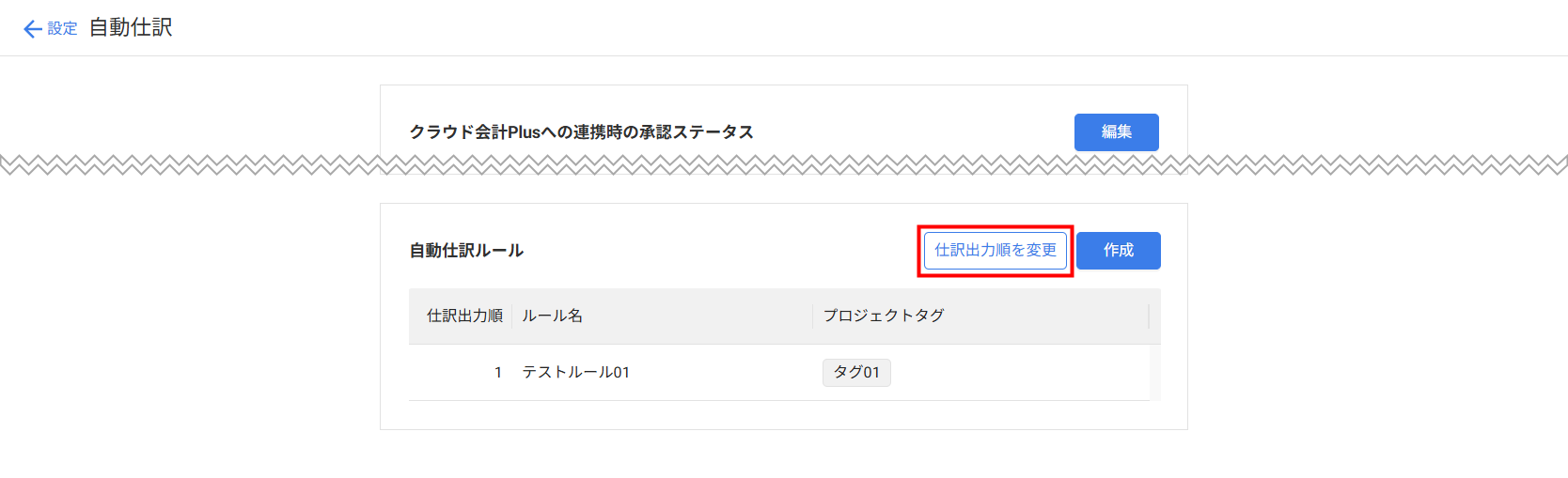
Task: Click blank header area right of プロジェクトタグ
Action: [1043, 316]
